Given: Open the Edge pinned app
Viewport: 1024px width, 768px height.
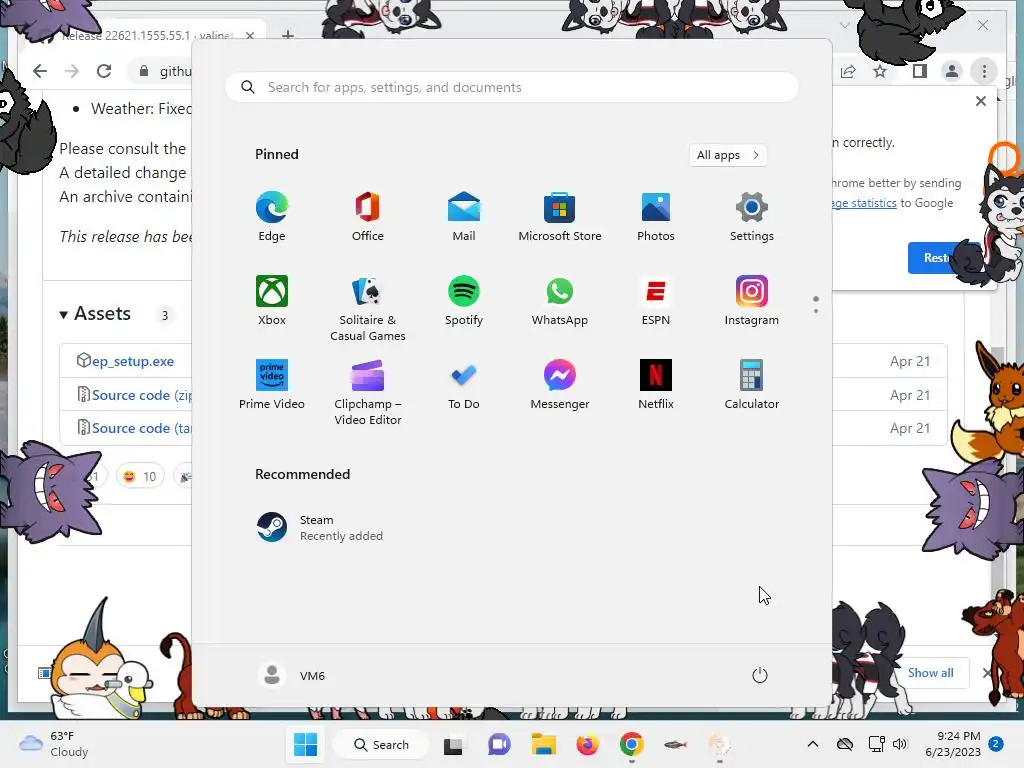Looking at the screenshot, I should coord(272,217).
